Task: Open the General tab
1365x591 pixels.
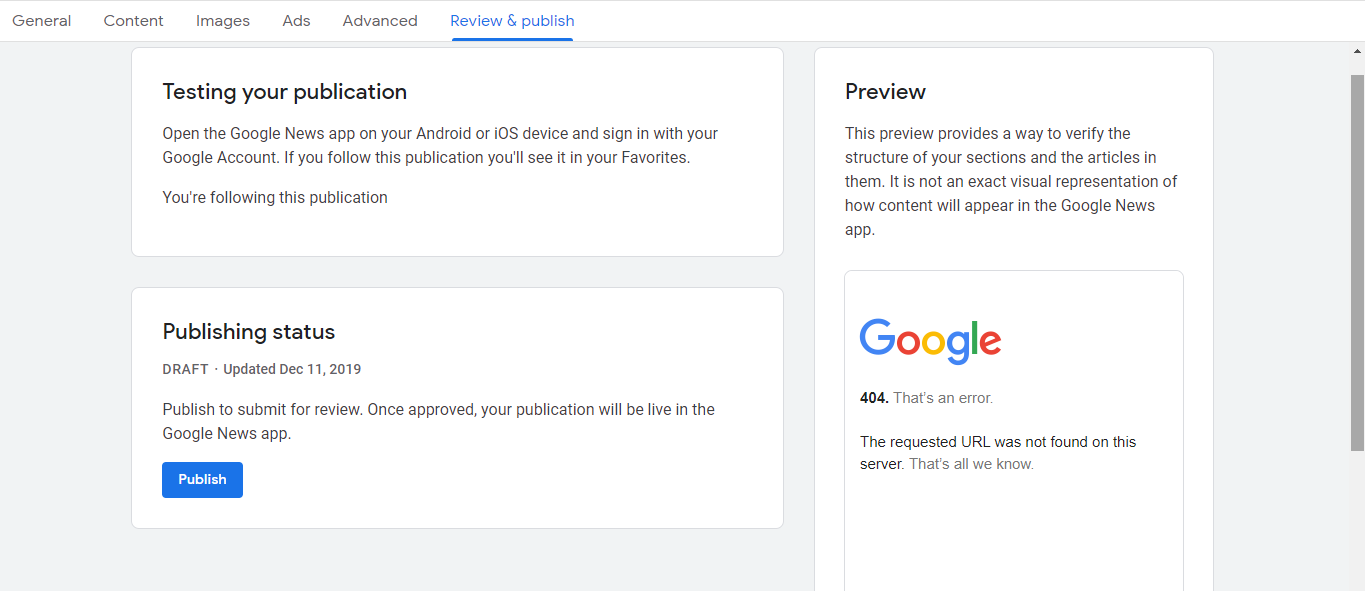Action: coord(42,21)
